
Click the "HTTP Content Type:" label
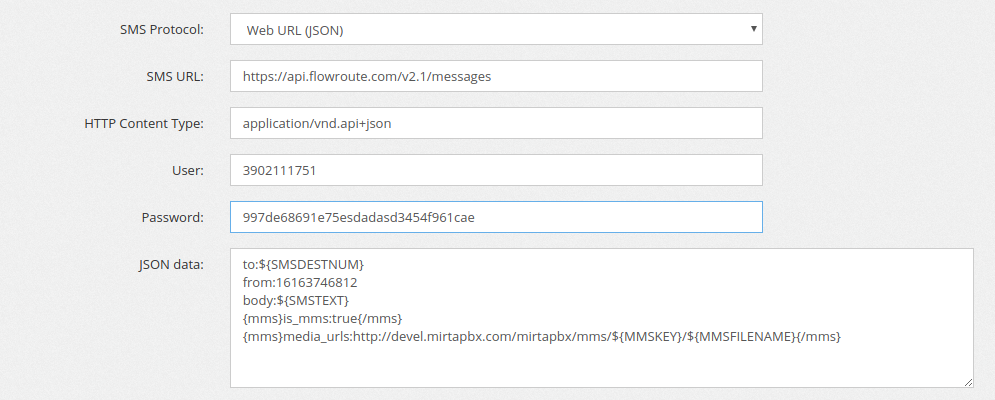tap(144, 123)
